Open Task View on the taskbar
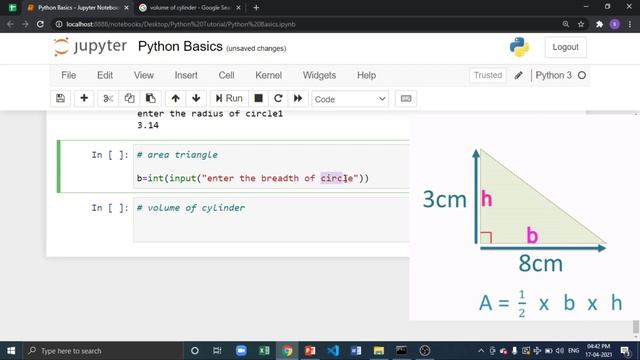This screenshot has width=640, height=360. tap(217, 351)
